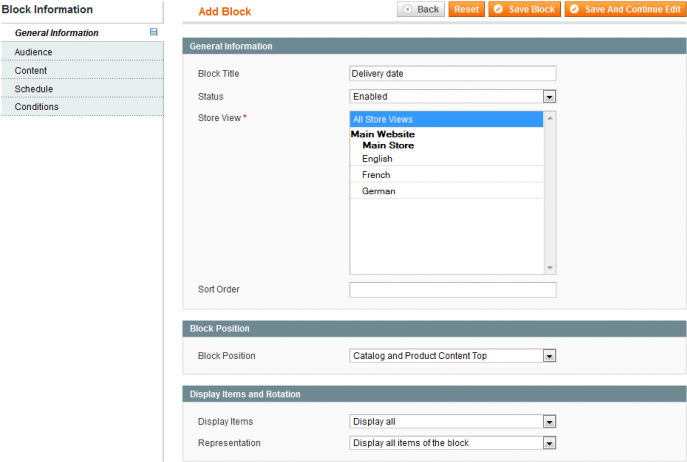Image resolution: width=687 pixels, height=462 pixels.
Task: Click into the Block Title field
Action: [453, 74]
